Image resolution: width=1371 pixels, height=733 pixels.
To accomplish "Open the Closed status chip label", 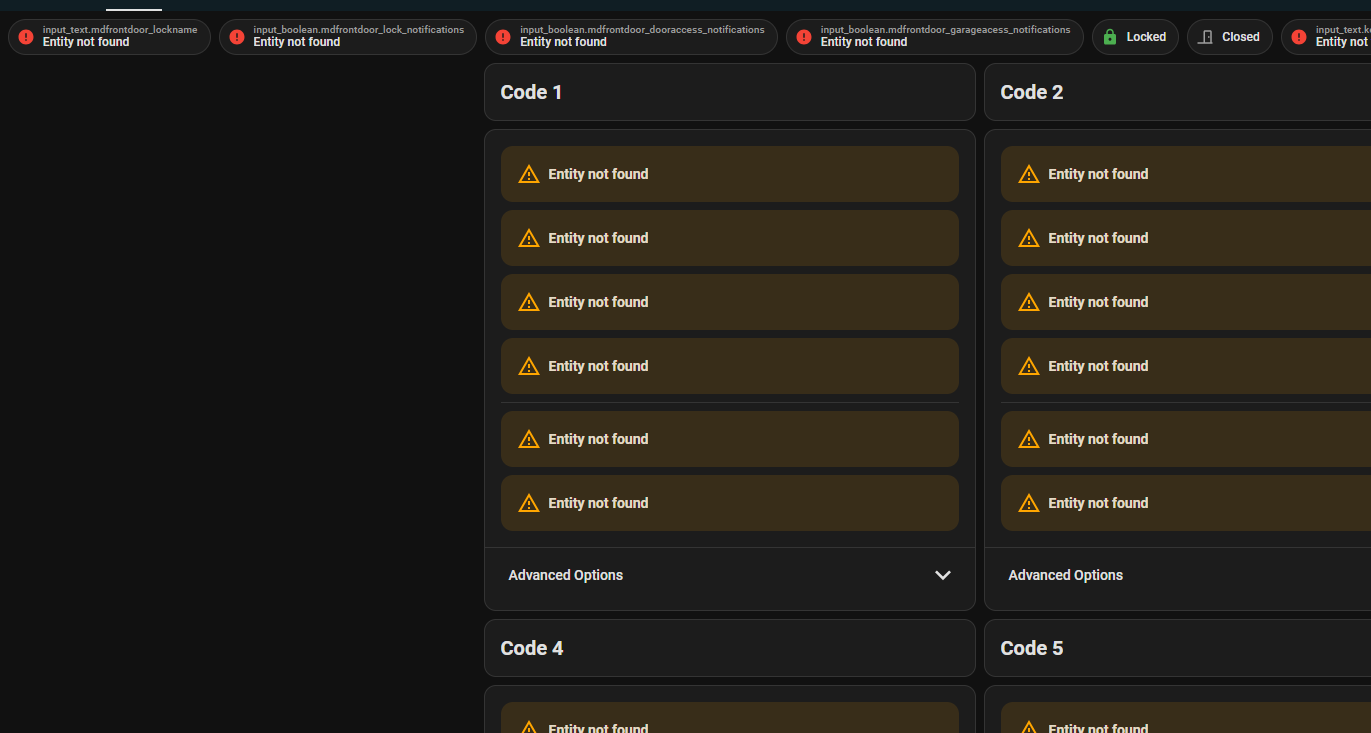I will point(1240,37).
